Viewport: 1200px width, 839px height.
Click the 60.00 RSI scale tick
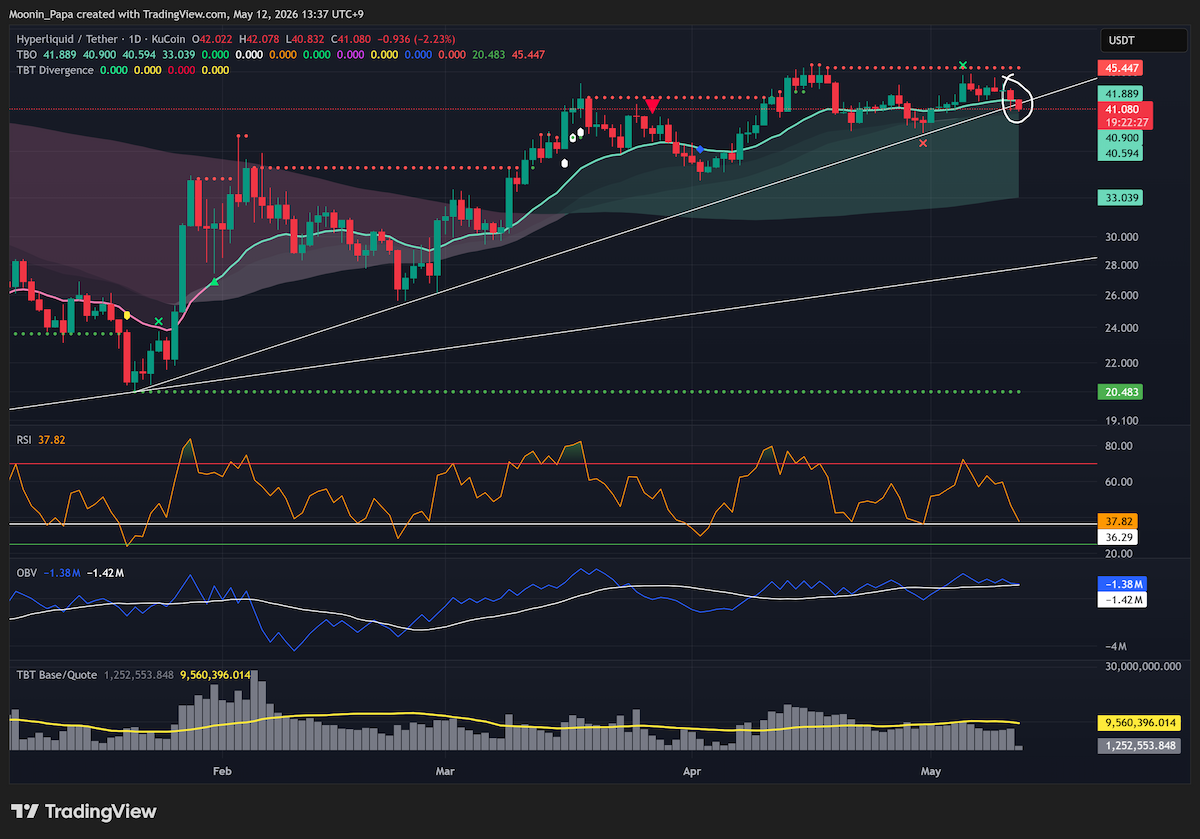click(1119, 482)
